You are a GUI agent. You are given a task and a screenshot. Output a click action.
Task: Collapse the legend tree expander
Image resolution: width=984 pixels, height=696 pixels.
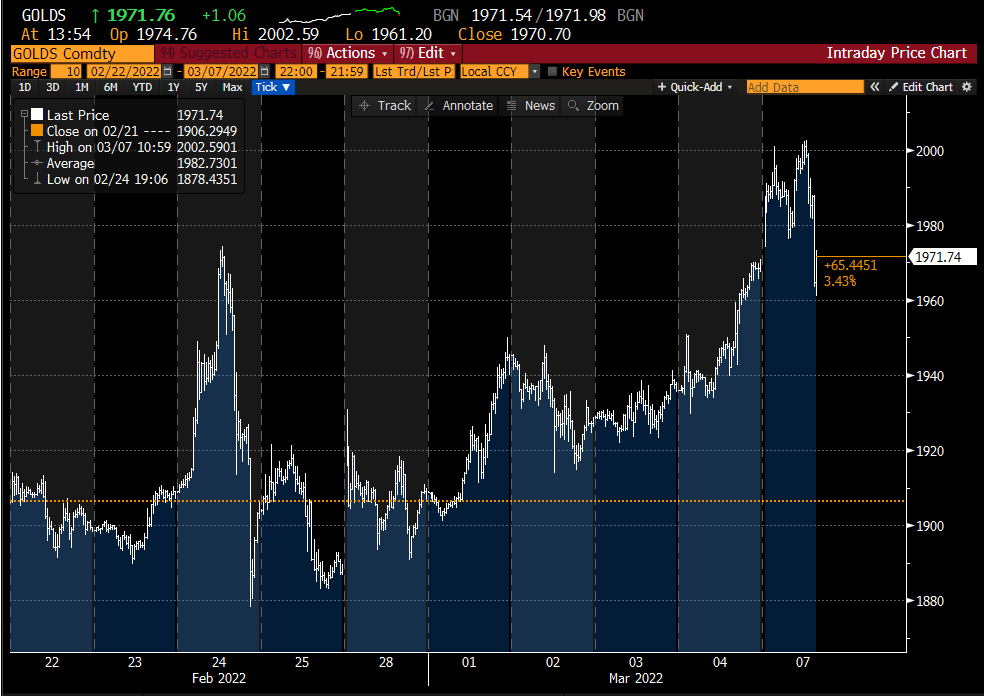[x=24, y=114]
